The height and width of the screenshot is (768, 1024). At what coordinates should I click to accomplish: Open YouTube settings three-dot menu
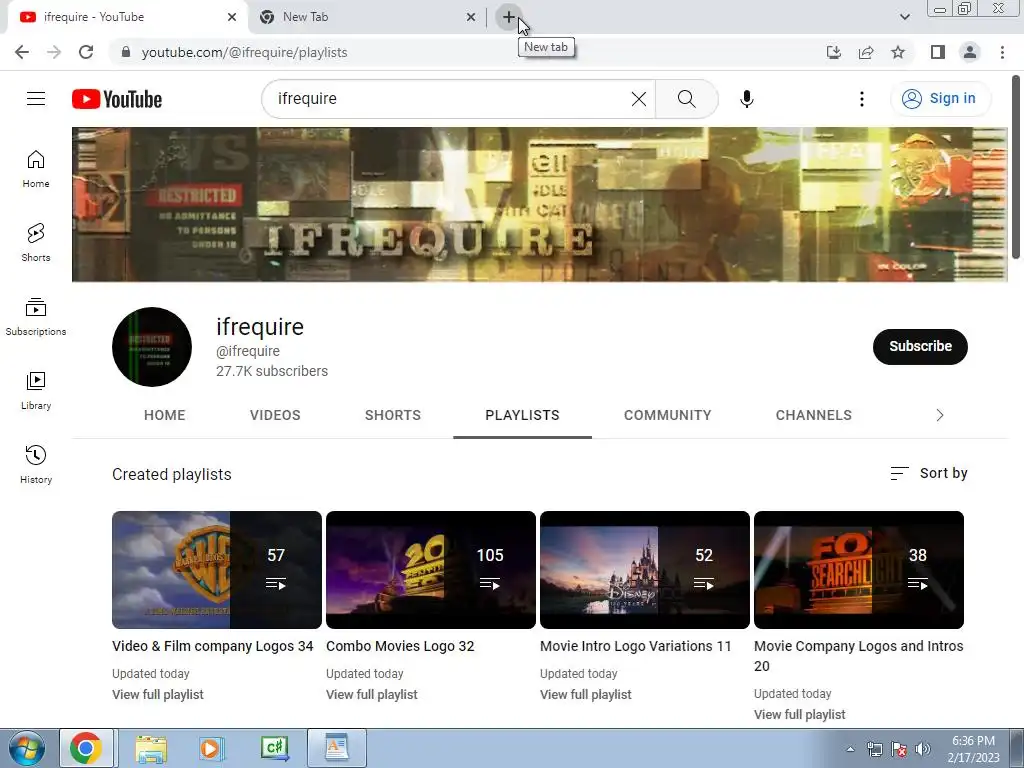coord(861,99)
